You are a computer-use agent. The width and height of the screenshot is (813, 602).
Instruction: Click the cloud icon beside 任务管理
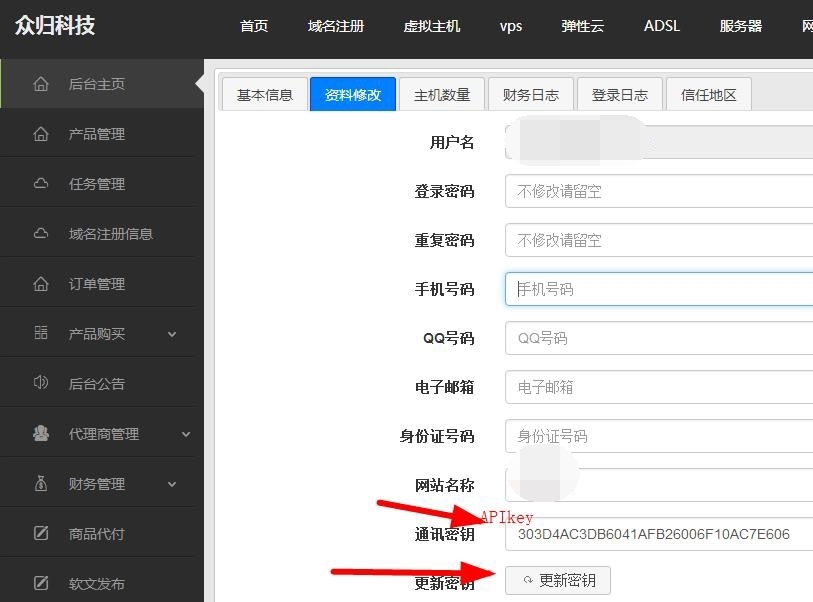tap(40, 184)
